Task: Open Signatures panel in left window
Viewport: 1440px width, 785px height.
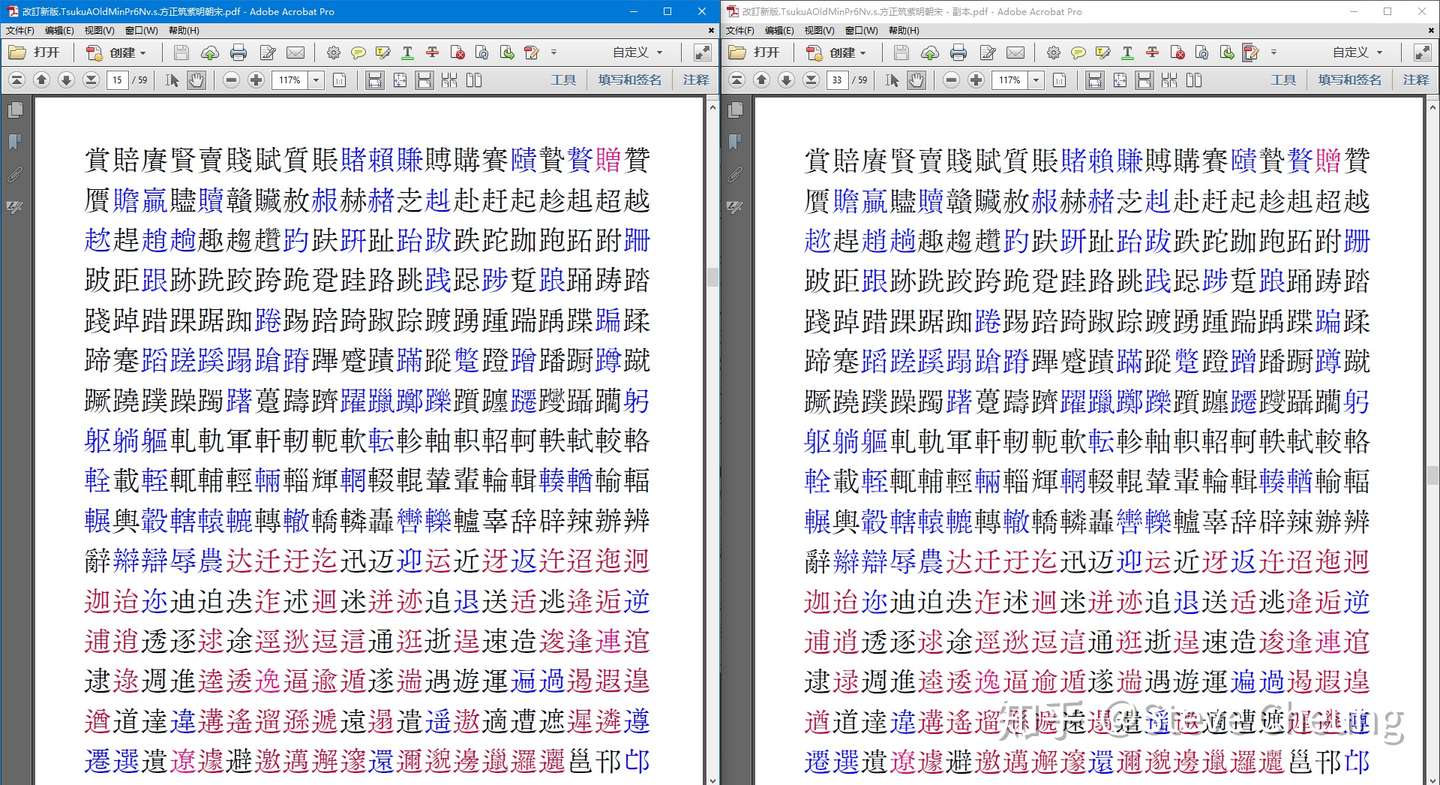Action: click(x=15, y=207)
